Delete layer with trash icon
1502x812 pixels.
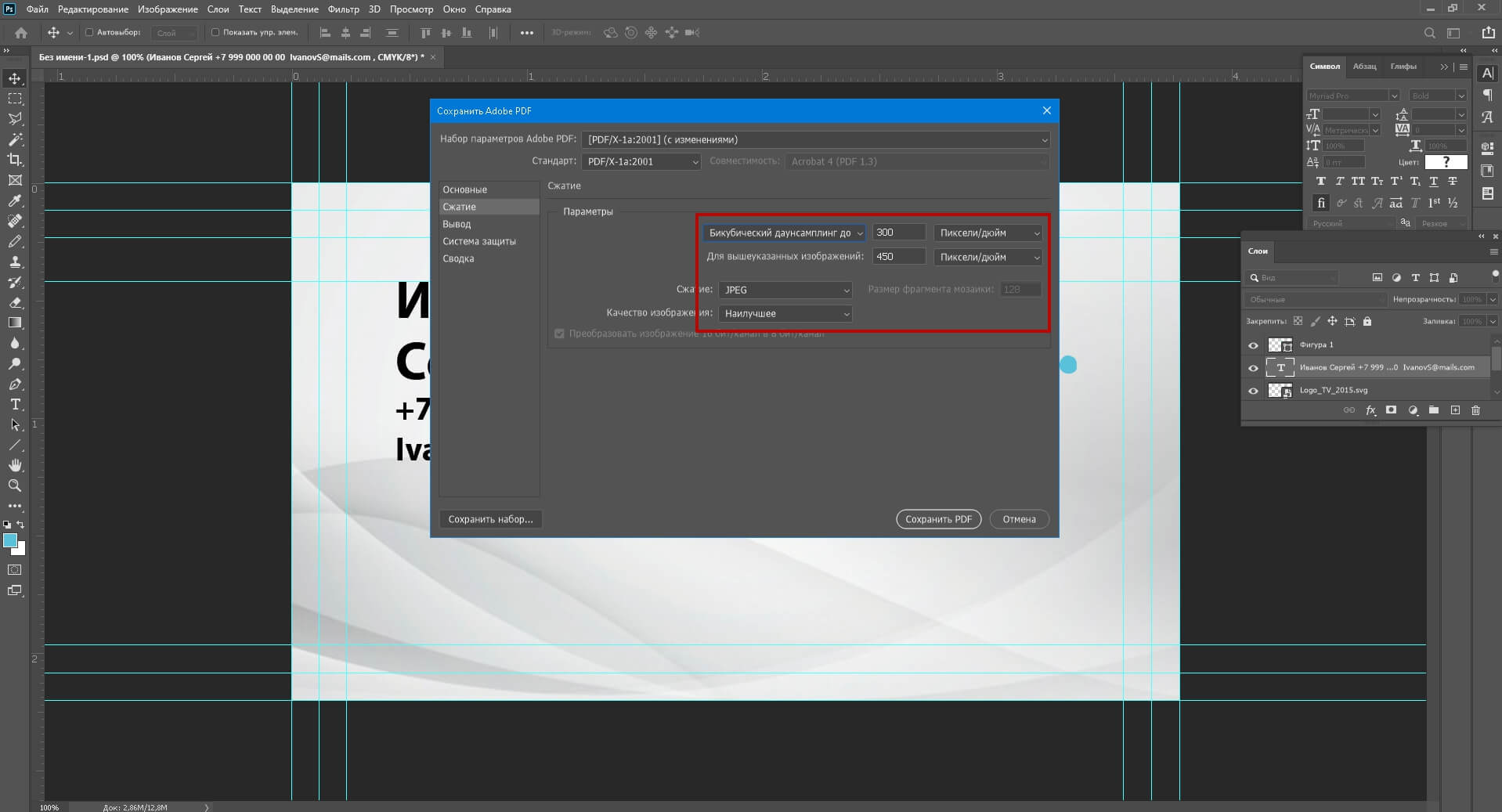point(1475,410)
